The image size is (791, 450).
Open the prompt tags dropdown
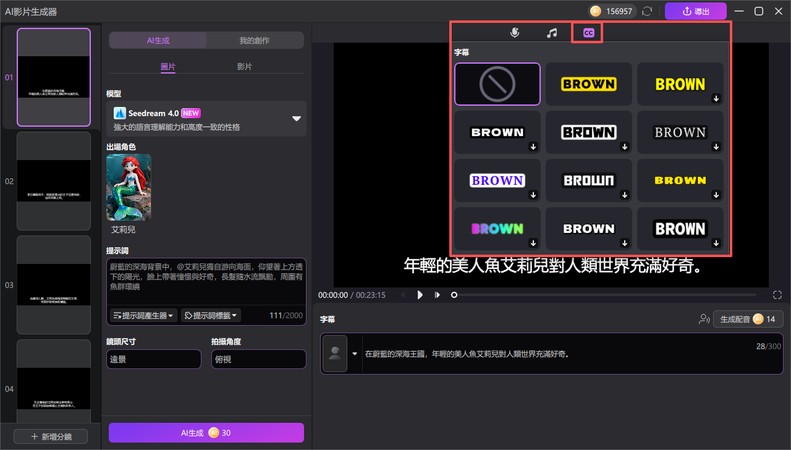211,315
